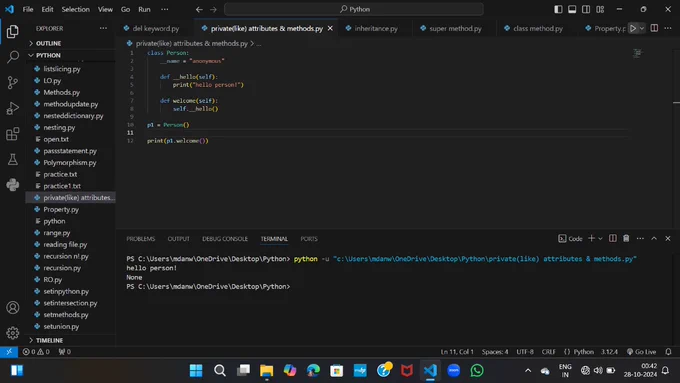Add a new terminal with plus button
Image resolution: width=680 pixels, height=383 pixels.
(x=592, y=238)
